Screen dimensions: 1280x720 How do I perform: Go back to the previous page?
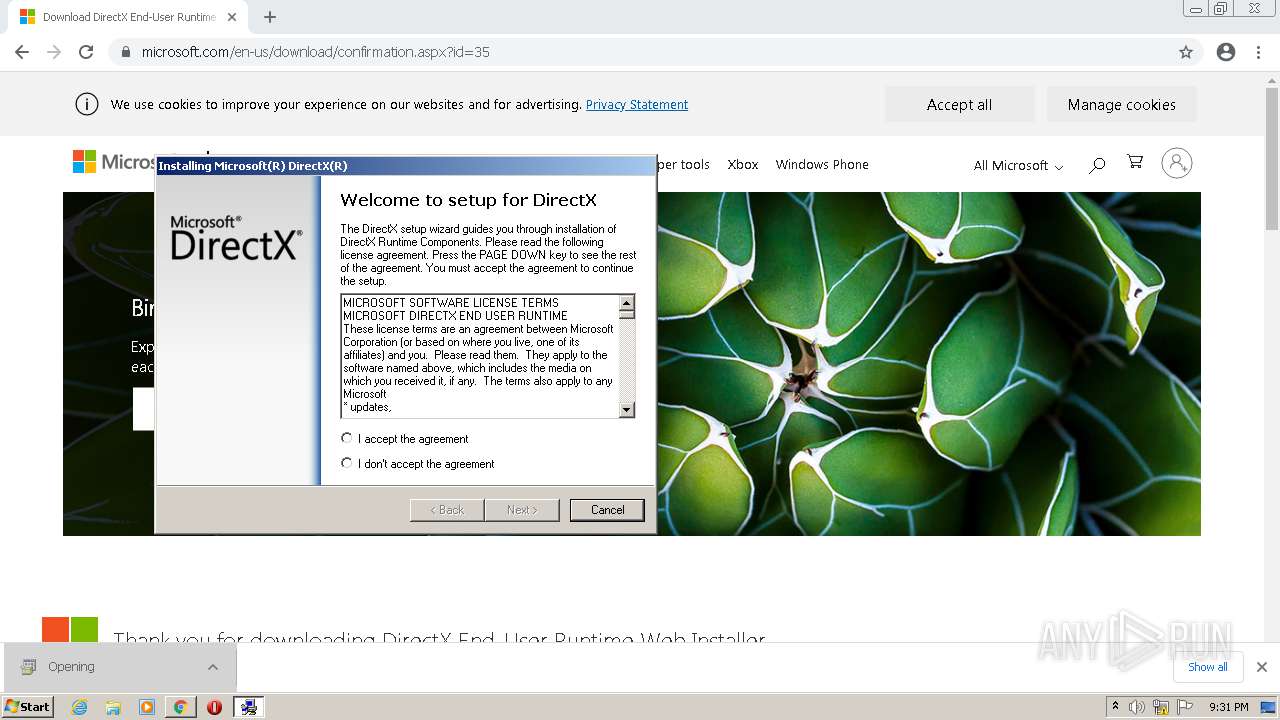22,52
